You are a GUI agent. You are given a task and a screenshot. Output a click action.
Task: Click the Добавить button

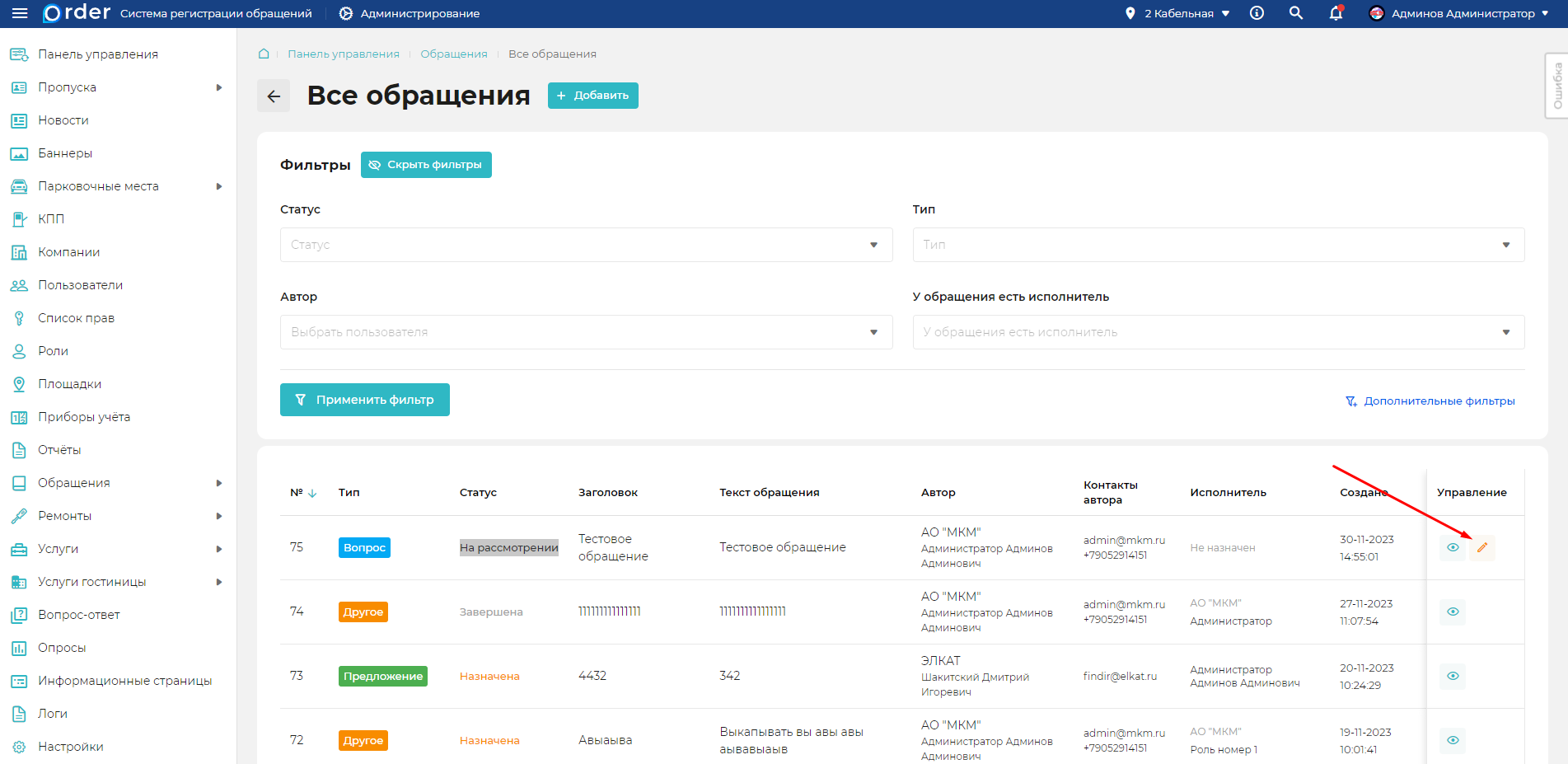tap(592, 96)
